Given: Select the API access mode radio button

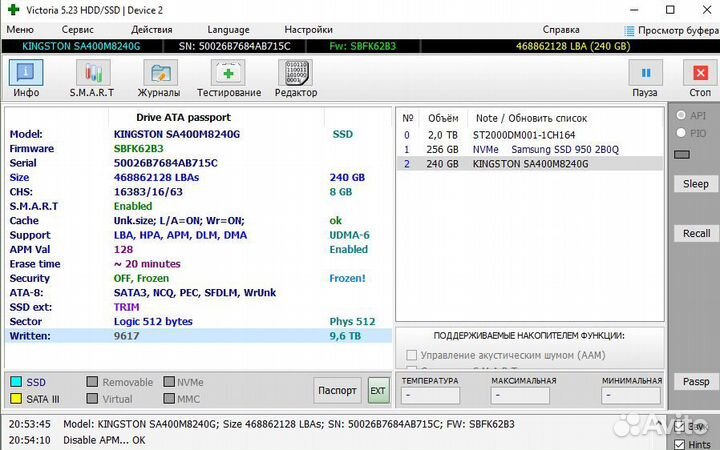Looking at the screenshot, I should pos(681,115).
